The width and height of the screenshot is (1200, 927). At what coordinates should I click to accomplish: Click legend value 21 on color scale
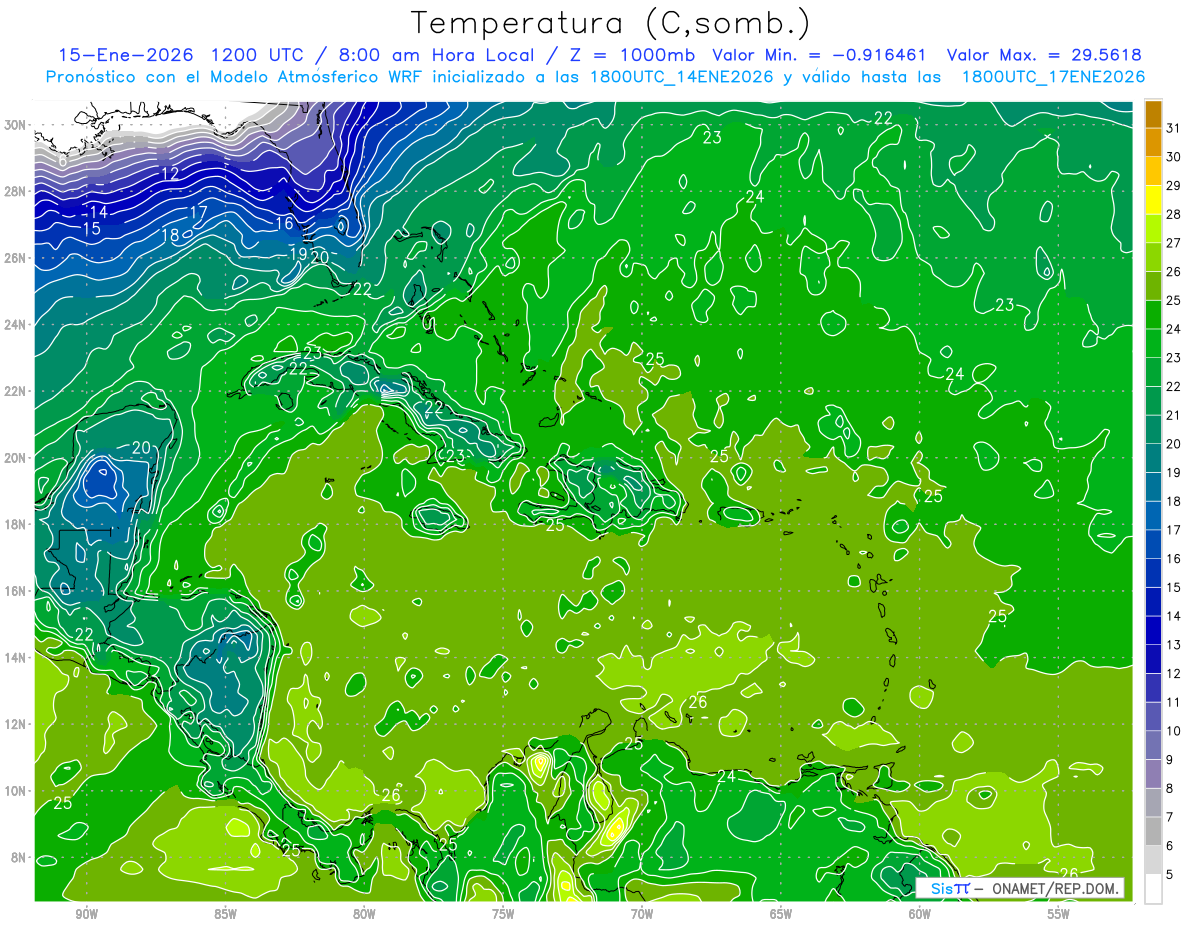click(x=1173, y=415)
